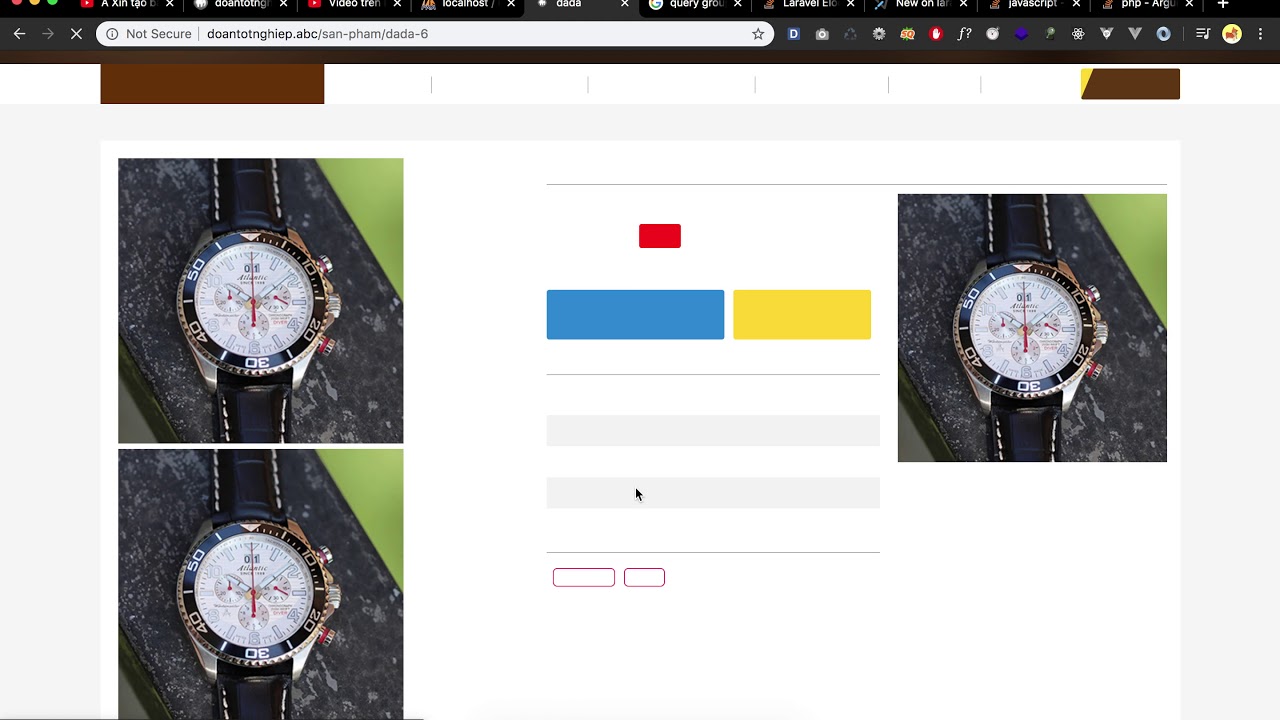Open the Chrome three-dot menu
This screenshot has width=1280, height=720.
[1261, 34]
